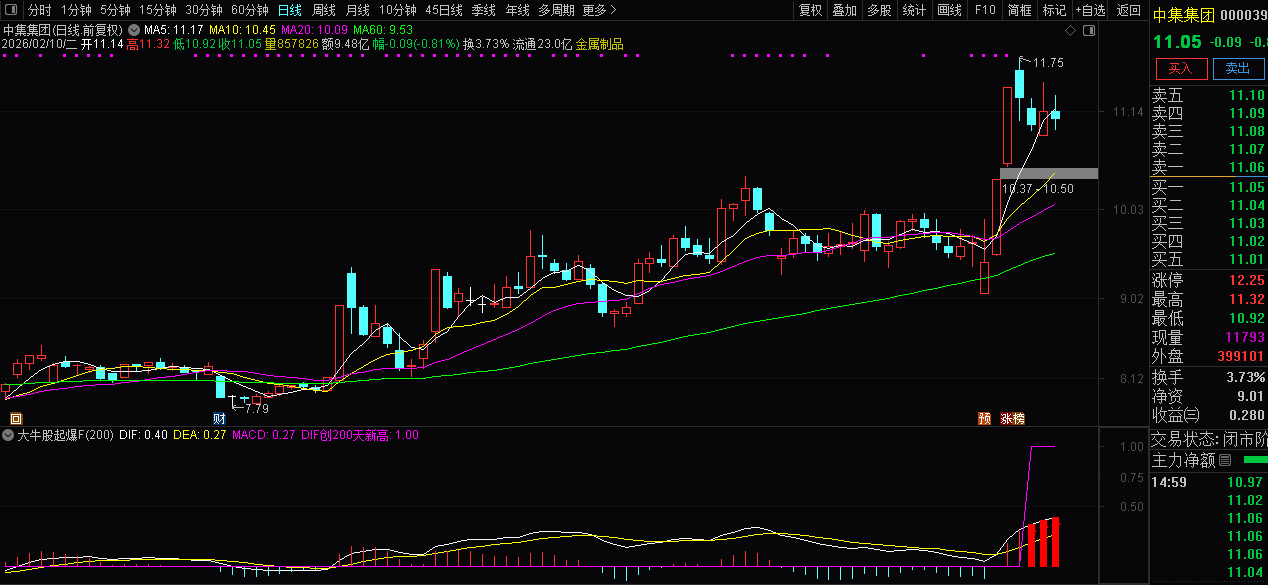Click the 预 forecast marker icon
Viewport: 1268px width, 585px height.
tap(984, 418)
